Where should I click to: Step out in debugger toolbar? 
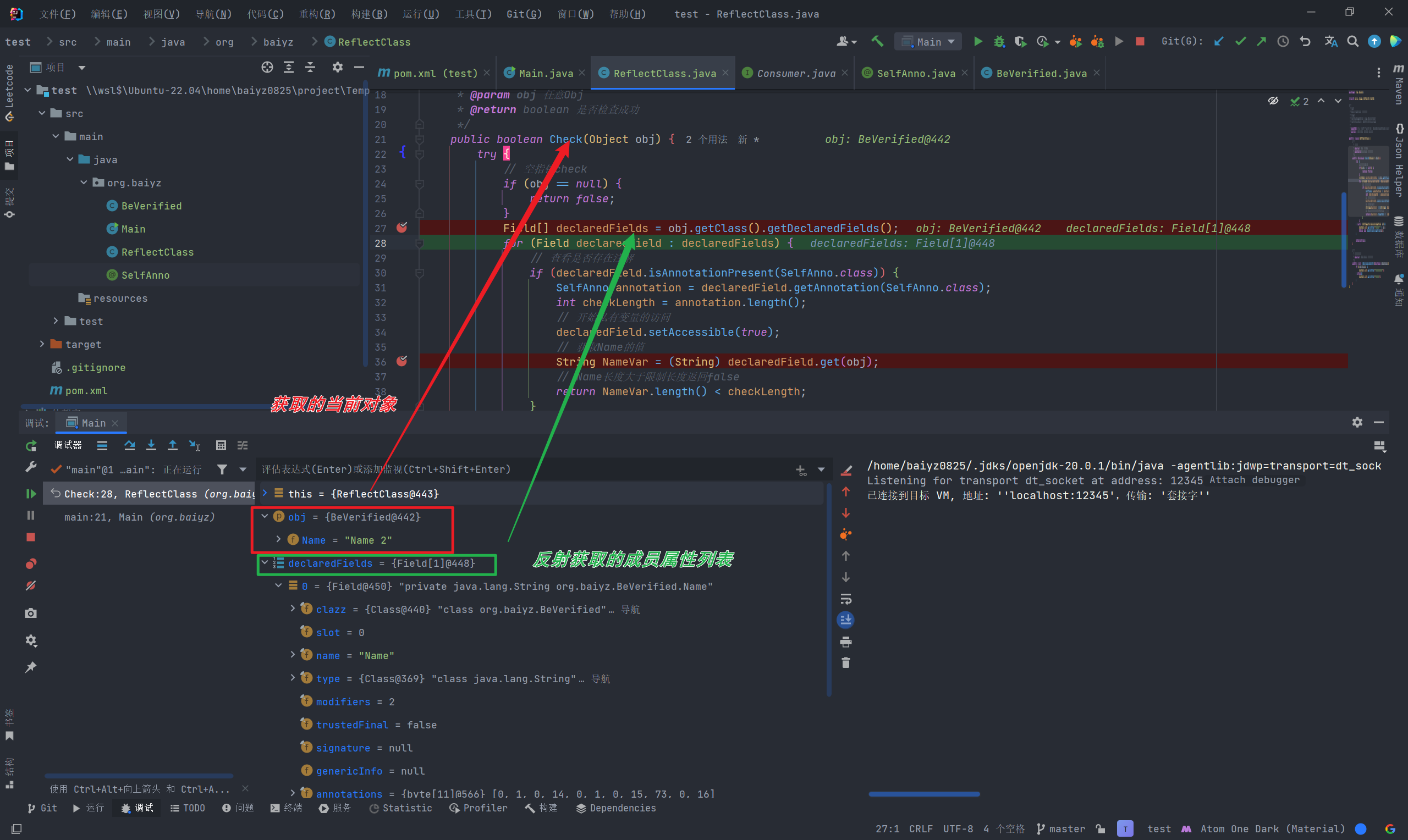click(x=173, y=445)
